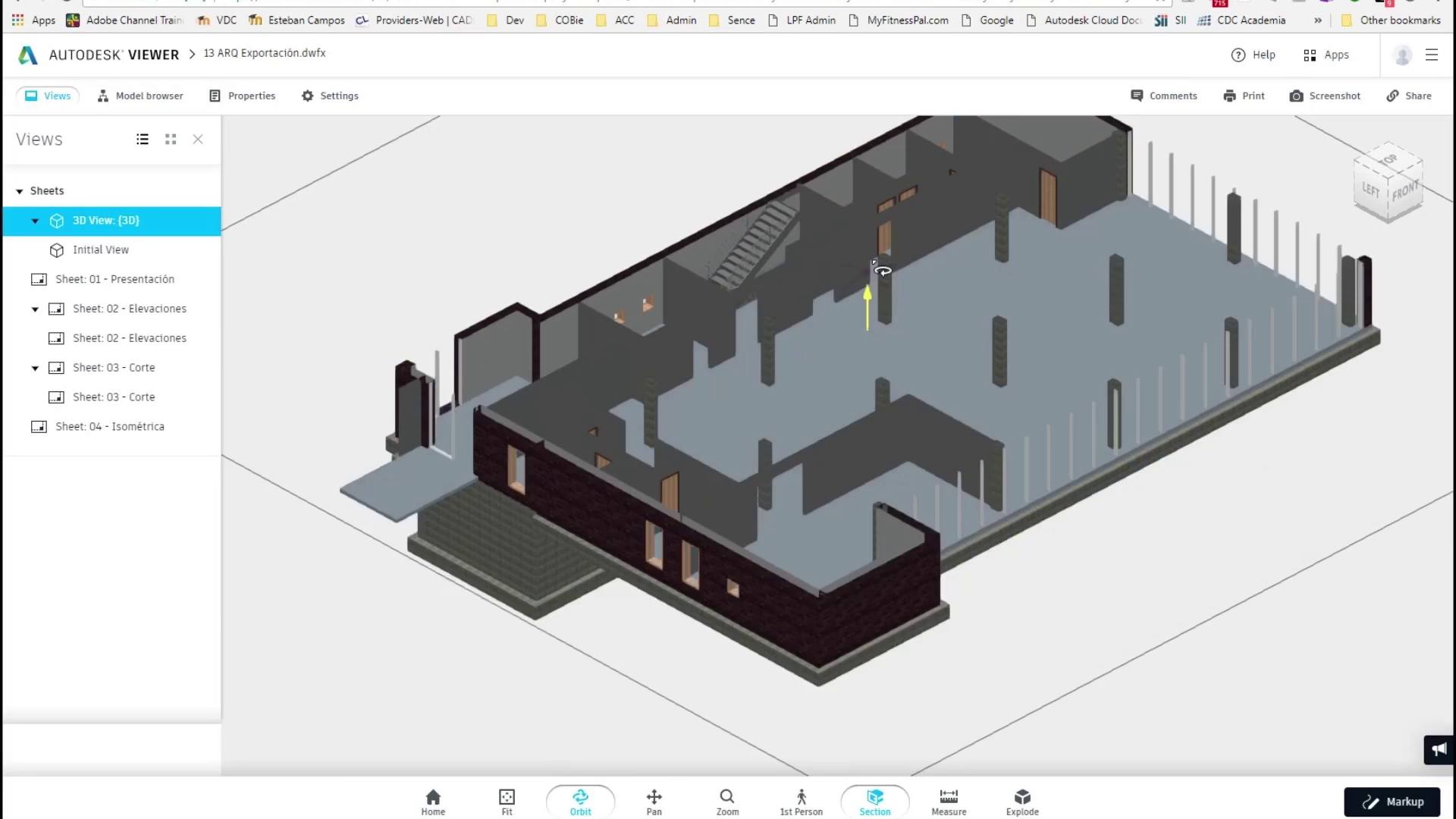Collapse the Sheet: 03 - Corte node
Viewport: 1456px width, 819px height.
pyautogui.click(x=35, y=368)
